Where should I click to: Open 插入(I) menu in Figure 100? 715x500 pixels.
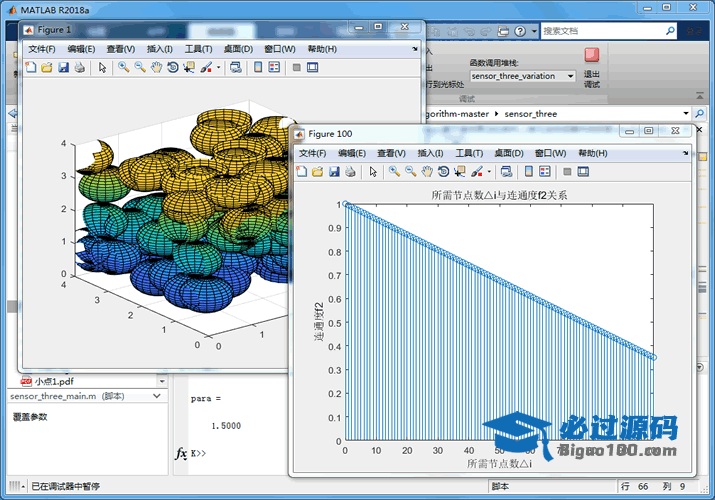coord(430,154)
